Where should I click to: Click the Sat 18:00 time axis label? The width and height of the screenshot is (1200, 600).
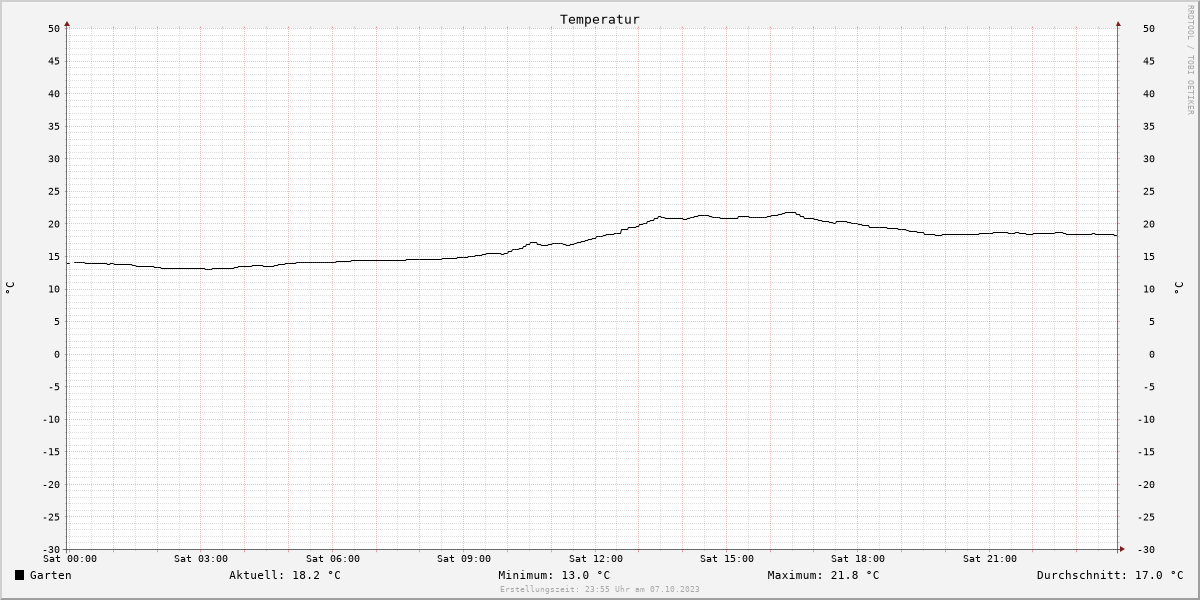(858, 559)
